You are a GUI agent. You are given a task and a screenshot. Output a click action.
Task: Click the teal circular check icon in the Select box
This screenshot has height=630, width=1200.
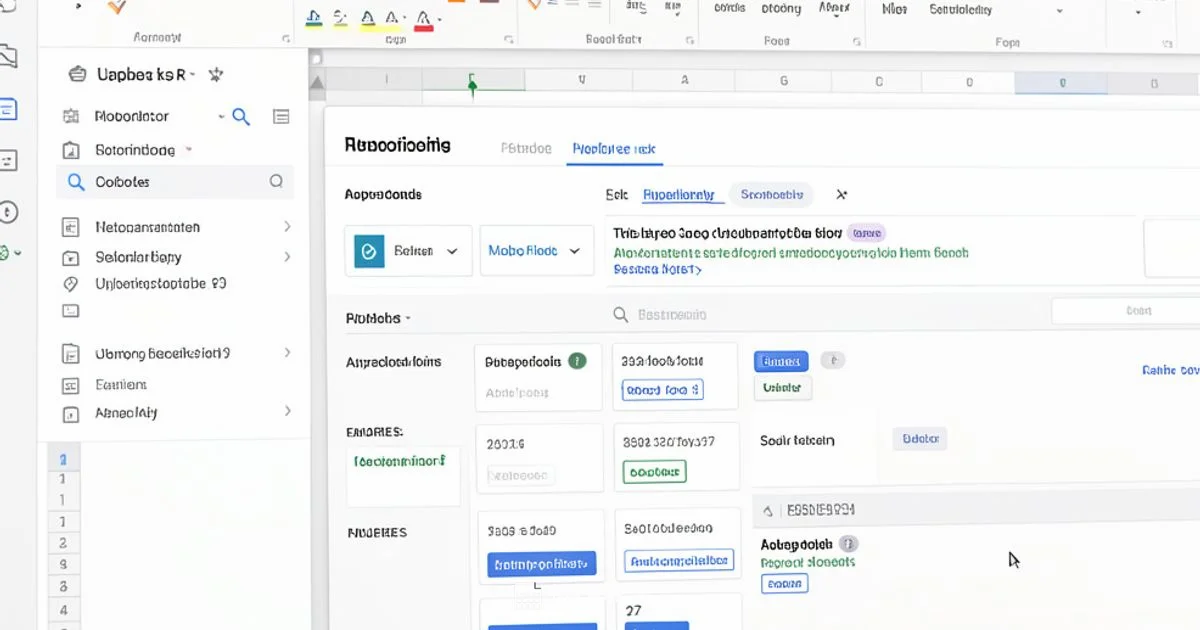click(368, 250)
